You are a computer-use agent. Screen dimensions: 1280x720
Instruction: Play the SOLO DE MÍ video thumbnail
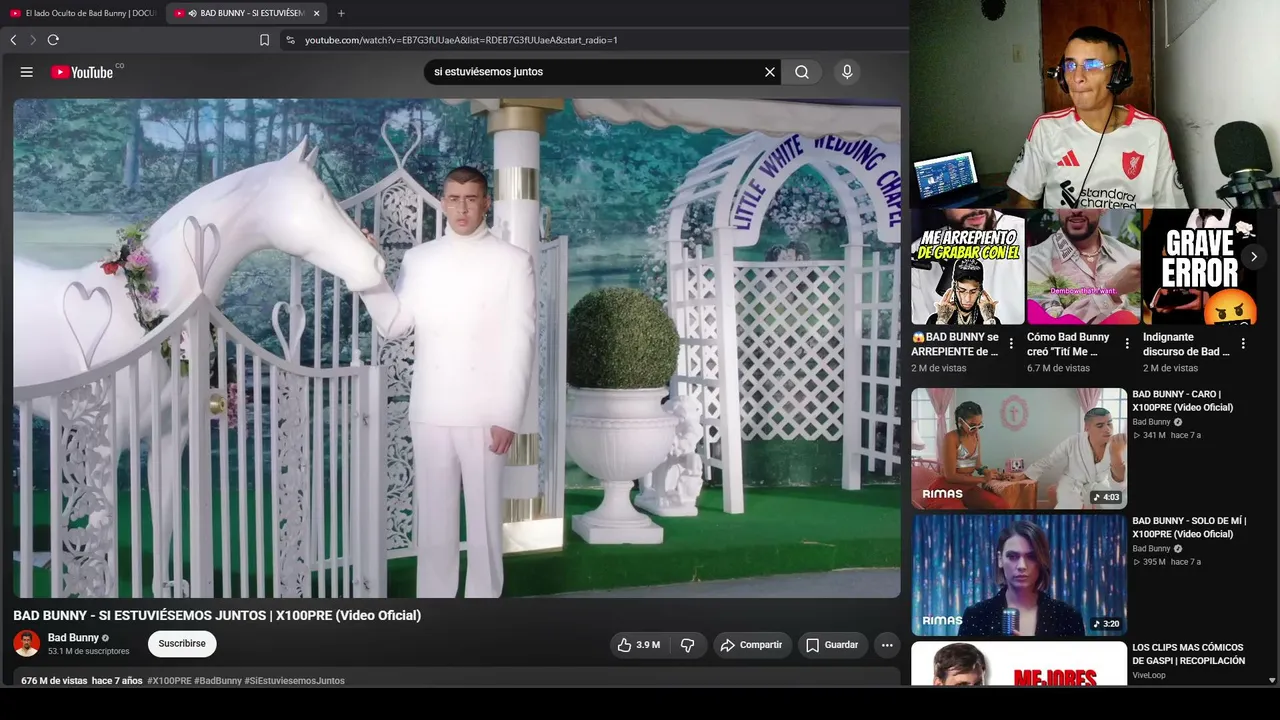click(1019, 575)
